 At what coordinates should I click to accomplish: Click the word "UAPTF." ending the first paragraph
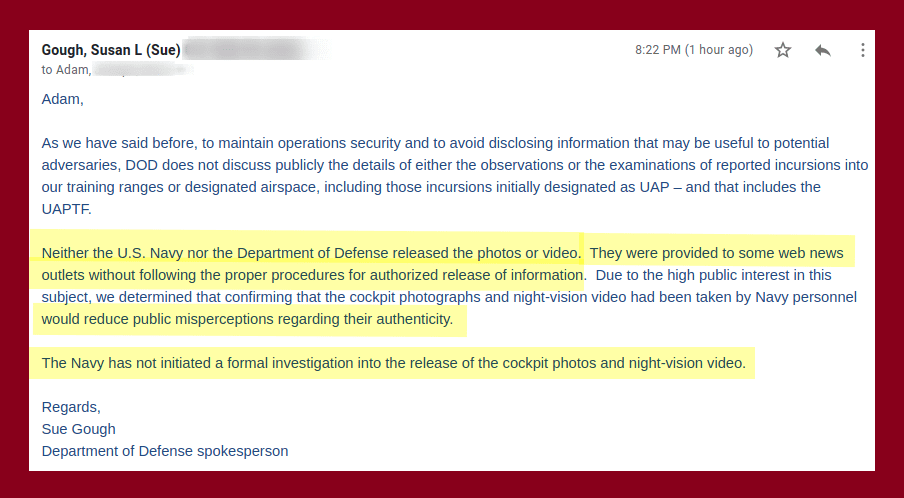click(x=66, y=209)
